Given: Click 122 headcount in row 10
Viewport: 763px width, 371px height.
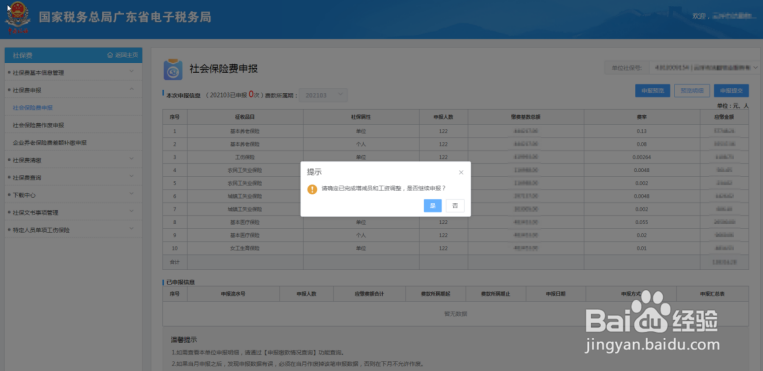Looking at the screenshot, I should (443, 248).
